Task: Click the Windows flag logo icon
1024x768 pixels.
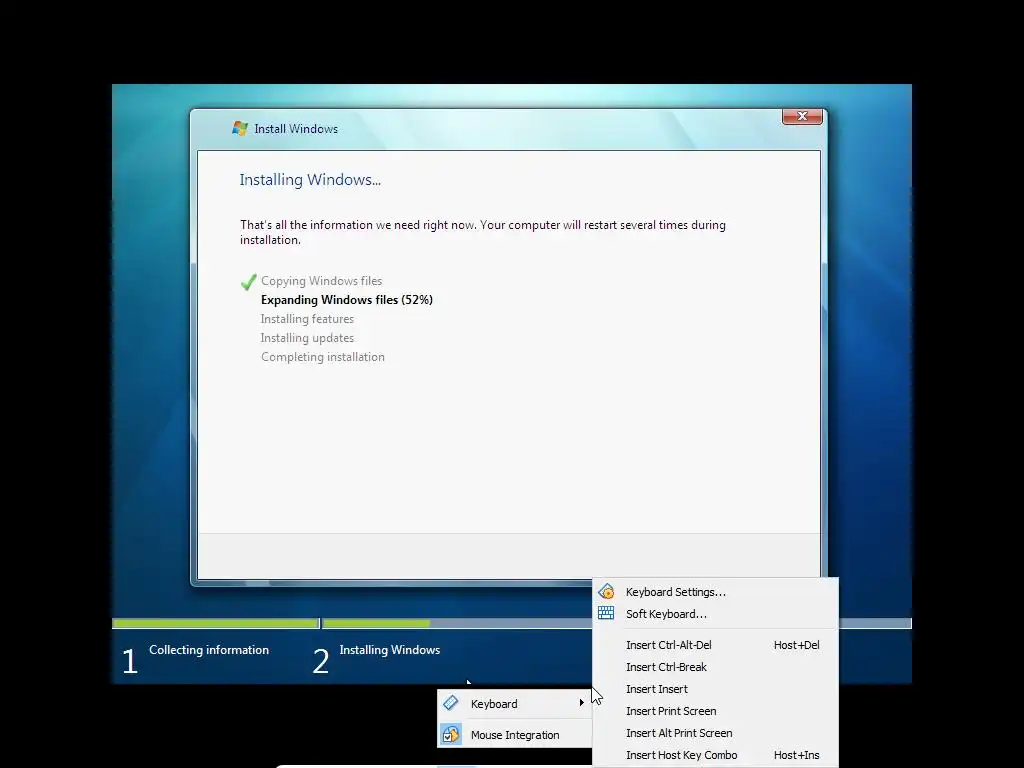Action: pos(240,128)
